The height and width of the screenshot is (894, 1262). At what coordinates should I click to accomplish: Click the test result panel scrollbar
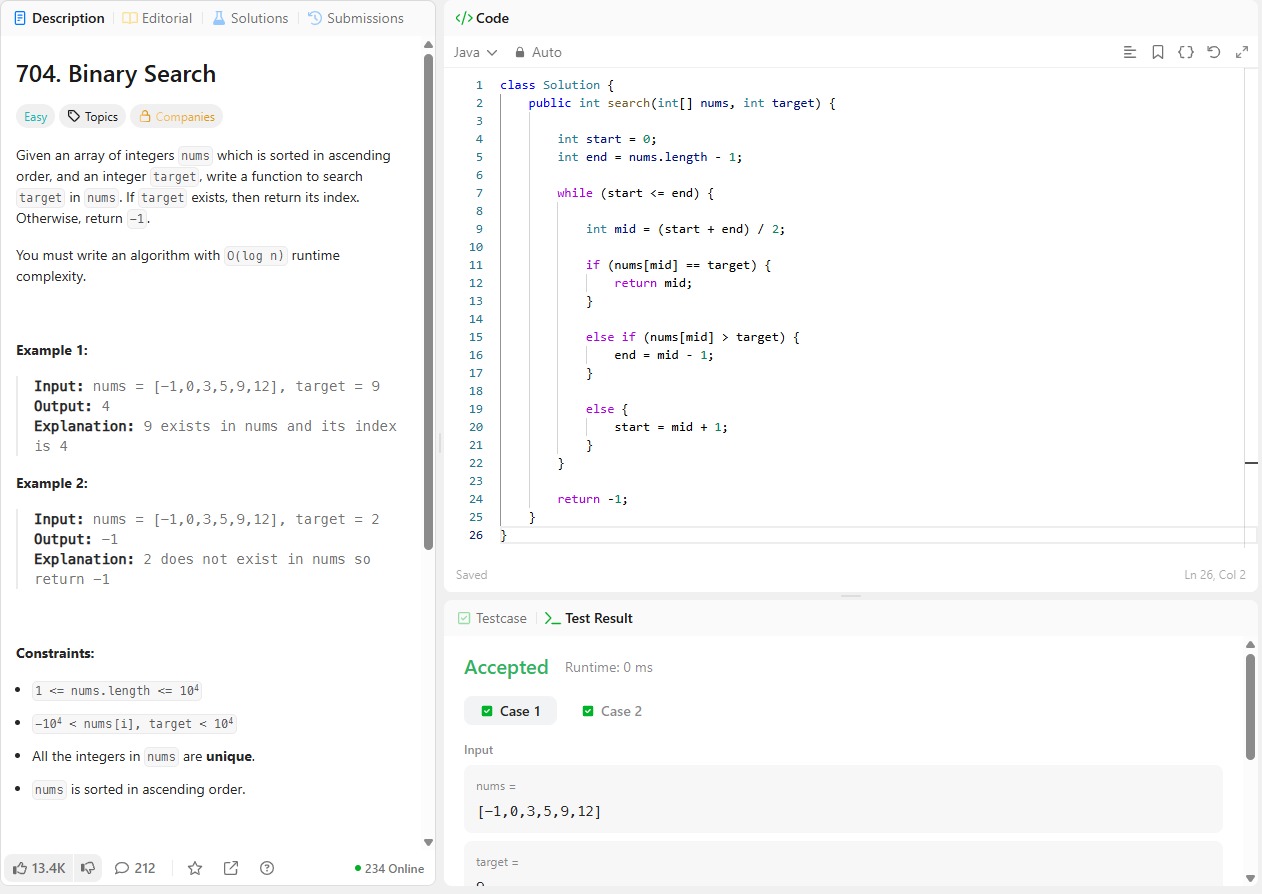point(1250,707)
